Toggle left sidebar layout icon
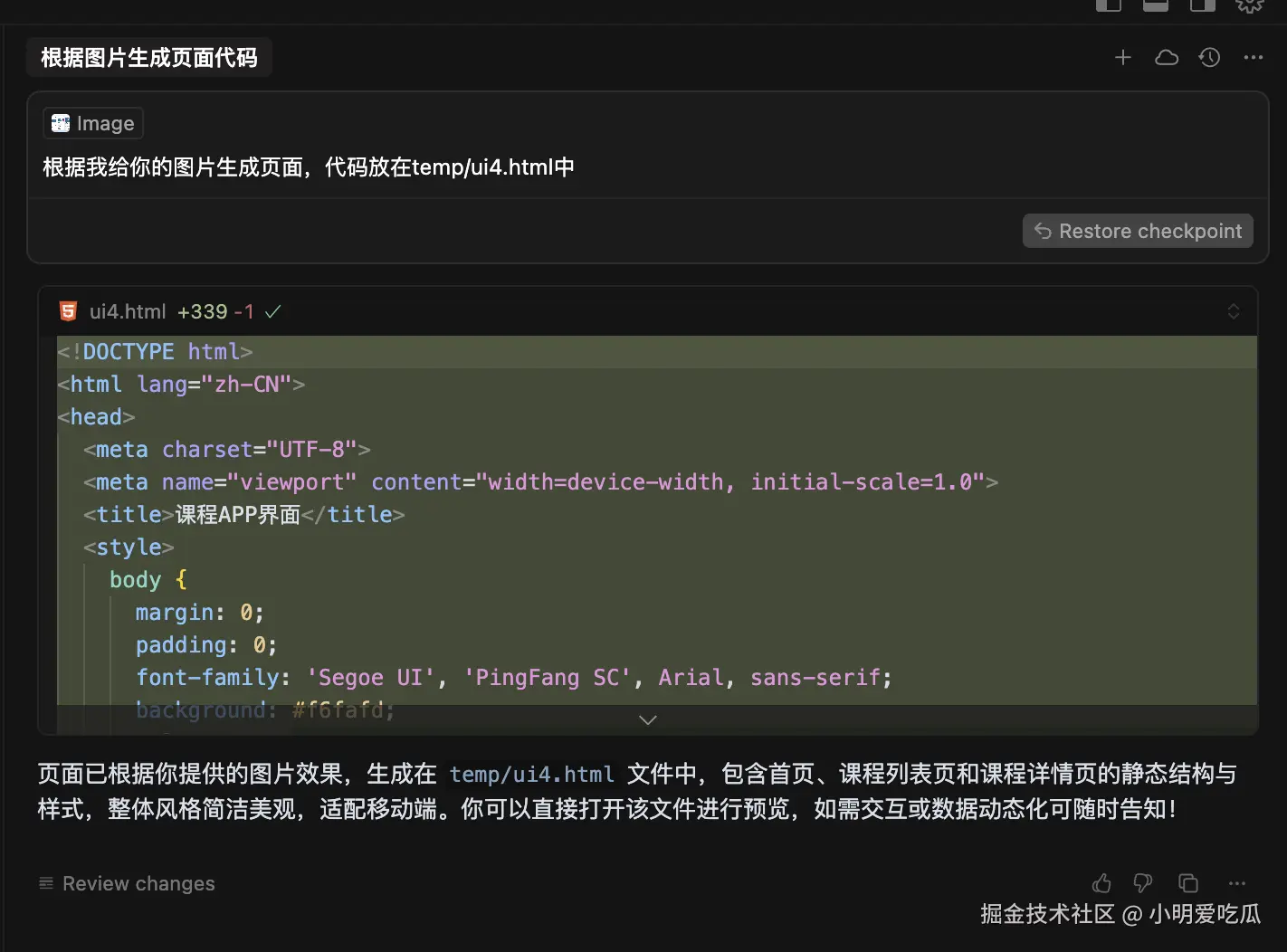 tap(1109, 5)
